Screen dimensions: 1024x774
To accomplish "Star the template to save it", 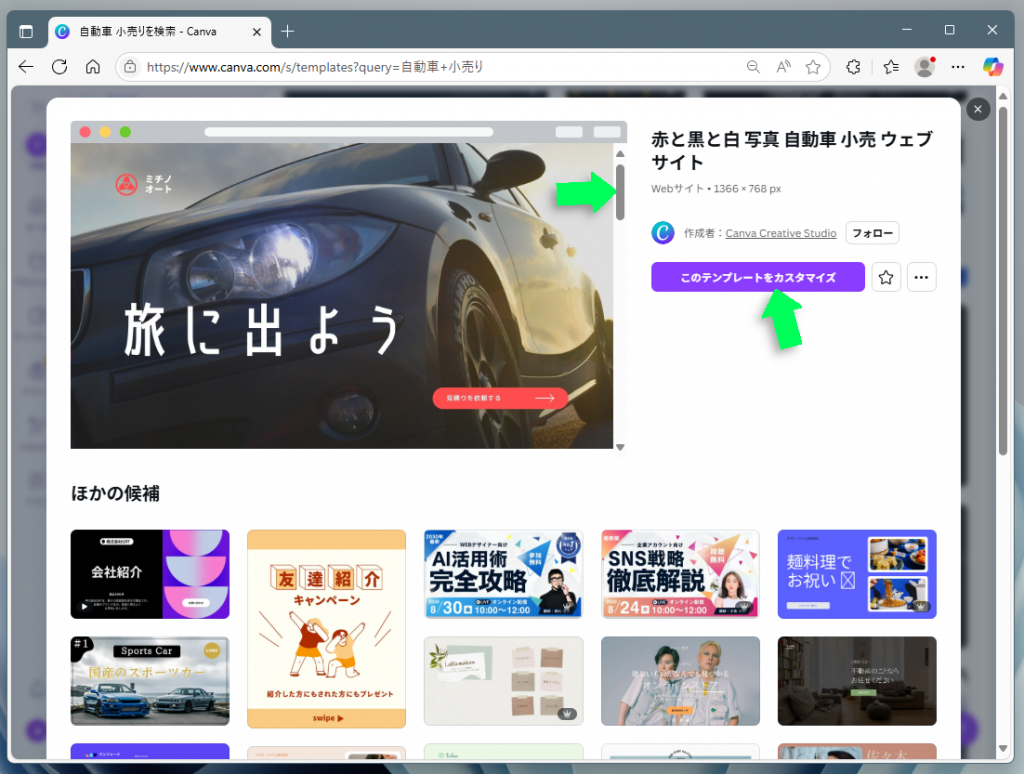I will pyautogui.click(x=885, y=277).
